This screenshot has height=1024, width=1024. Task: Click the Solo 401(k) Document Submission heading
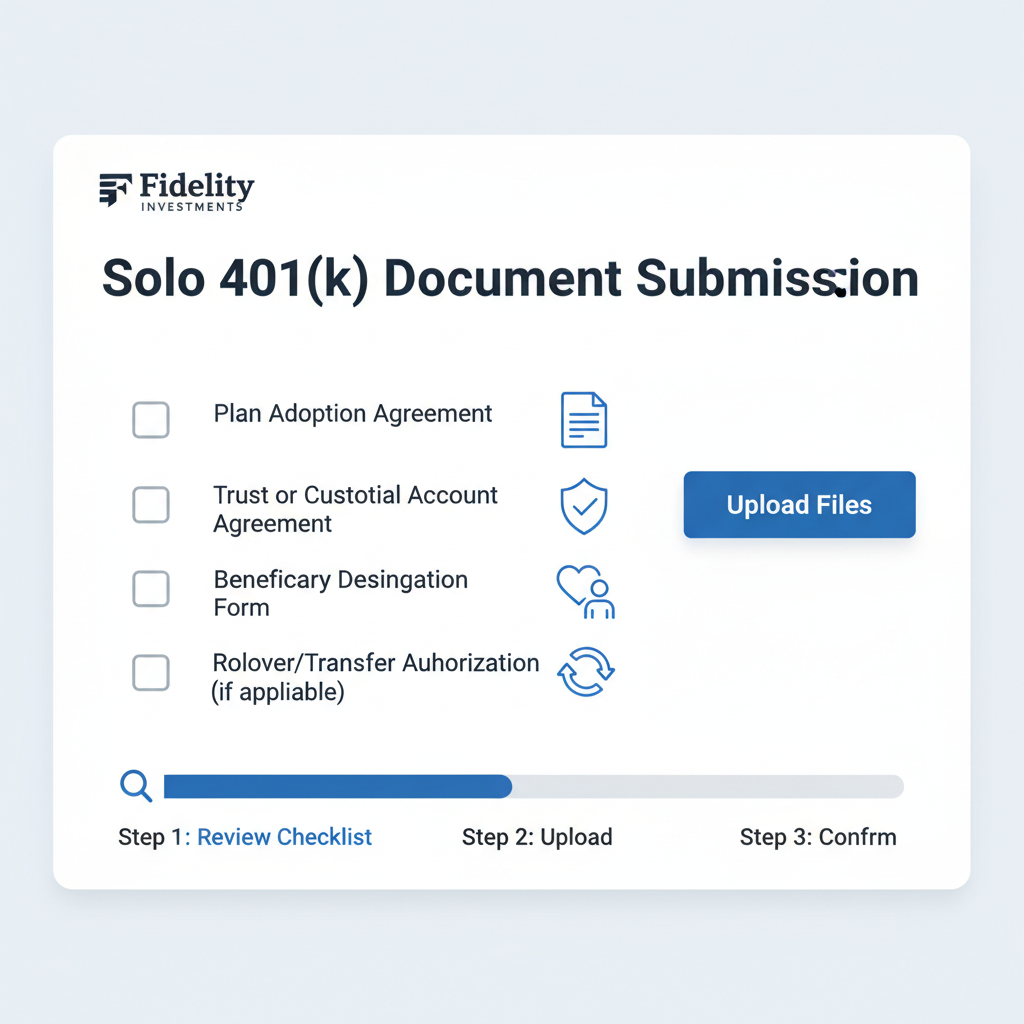coord(509,278)
